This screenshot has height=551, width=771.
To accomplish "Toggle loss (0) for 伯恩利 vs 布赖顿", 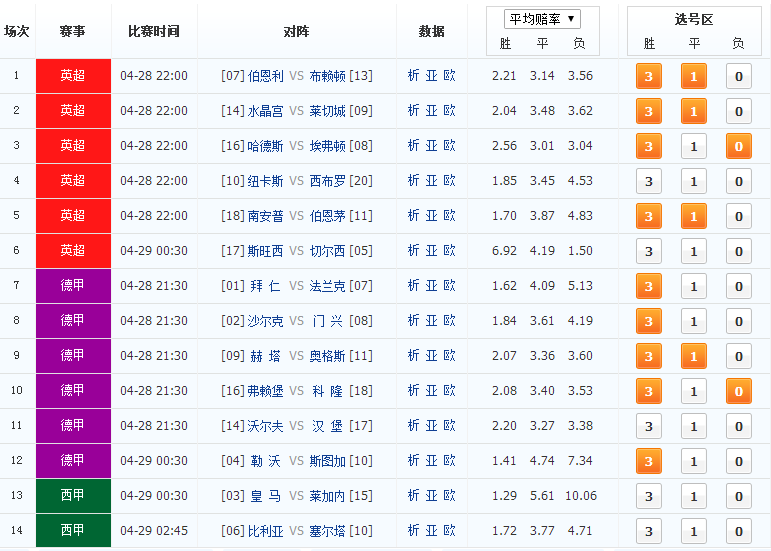I will click(739, 76).
